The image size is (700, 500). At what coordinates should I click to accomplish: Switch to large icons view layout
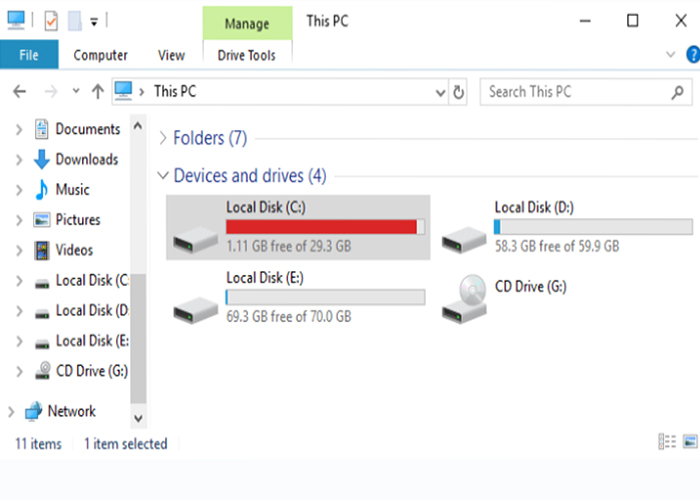[x=690, y=442]
